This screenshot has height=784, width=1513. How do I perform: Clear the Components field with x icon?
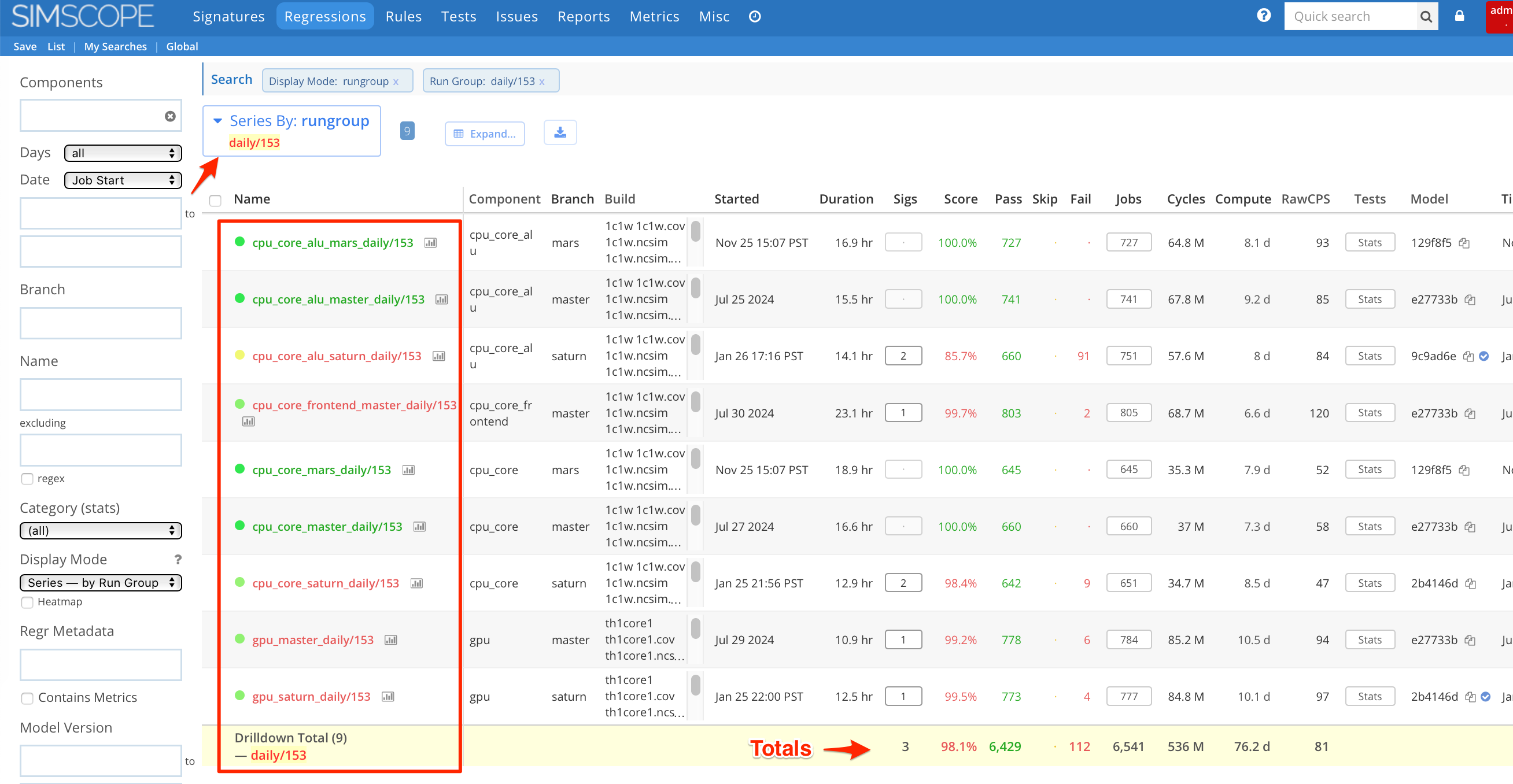171,116
